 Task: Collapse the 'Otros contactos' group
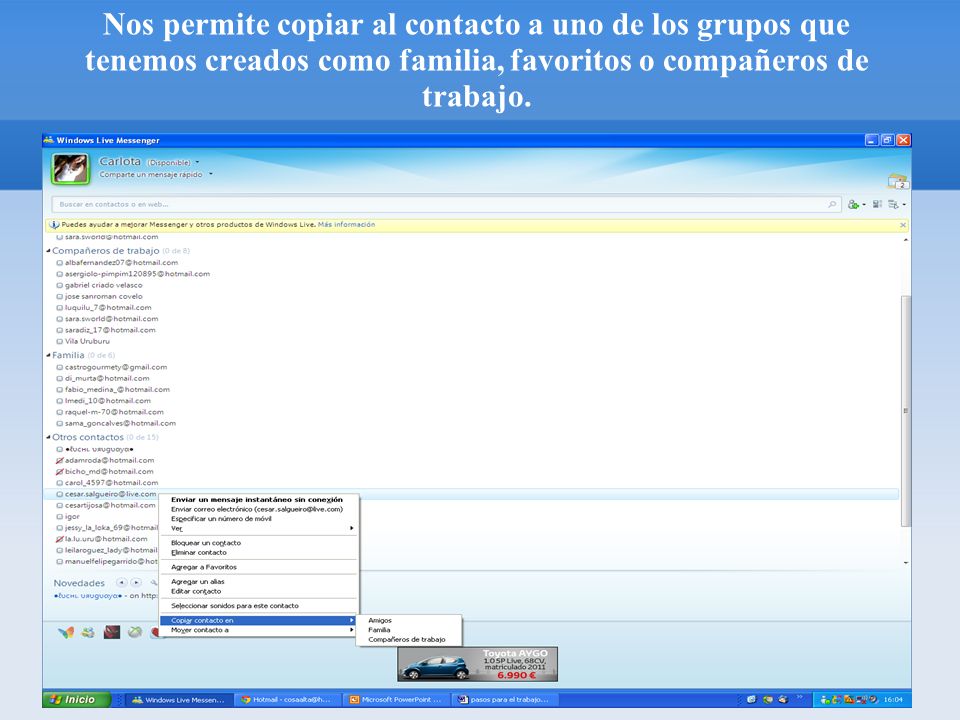tap(48, 437)
